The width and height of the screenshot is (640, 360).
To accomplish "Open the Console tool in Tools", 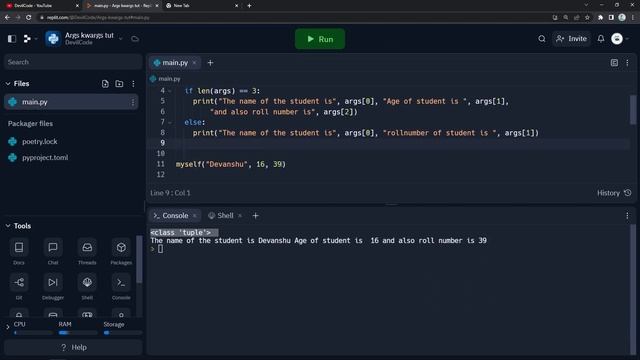I will [121, 287].
